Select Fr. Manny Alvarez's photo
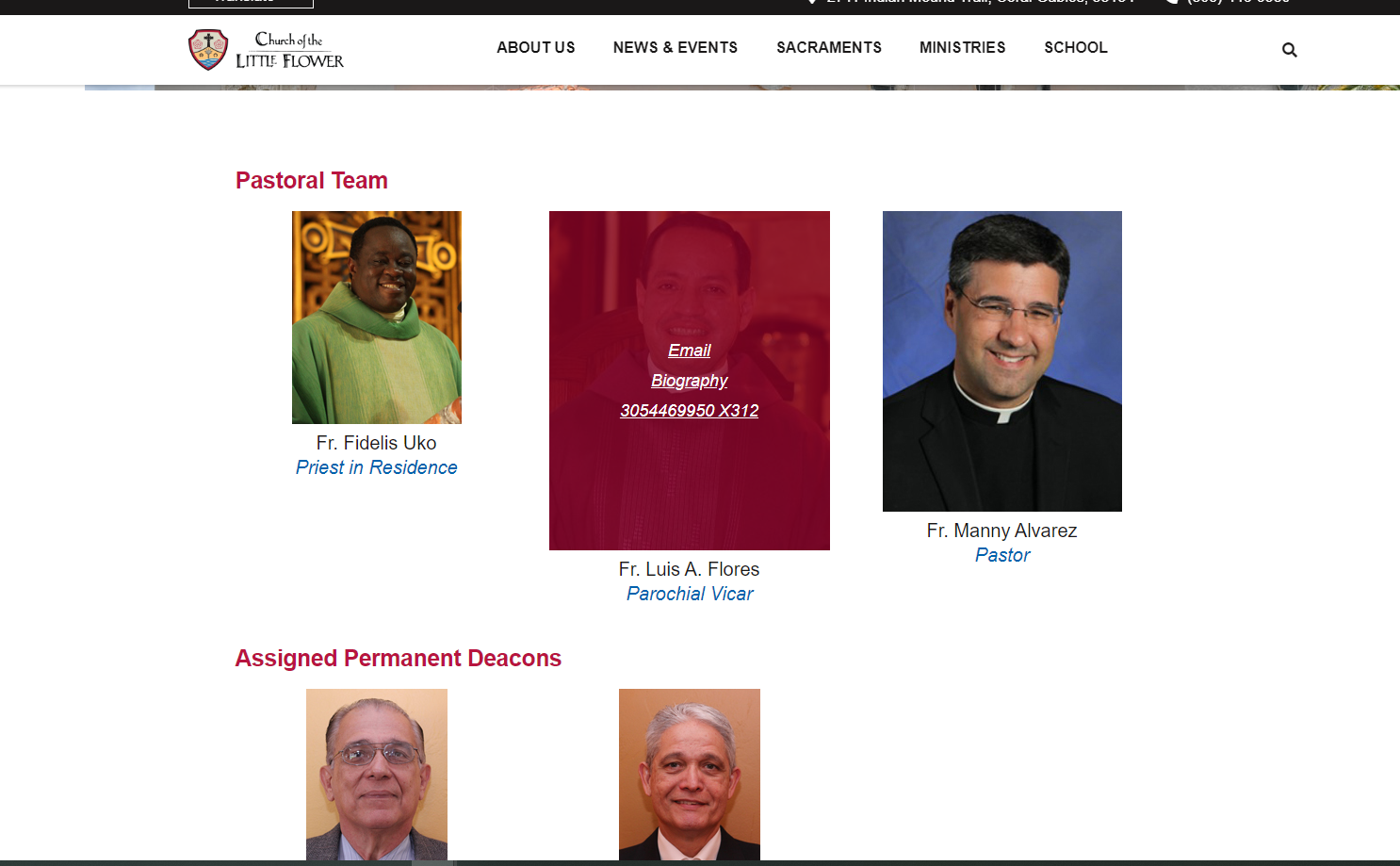Image resolution: width=1400 pixels, height=866 pixels. point(1002,361)
